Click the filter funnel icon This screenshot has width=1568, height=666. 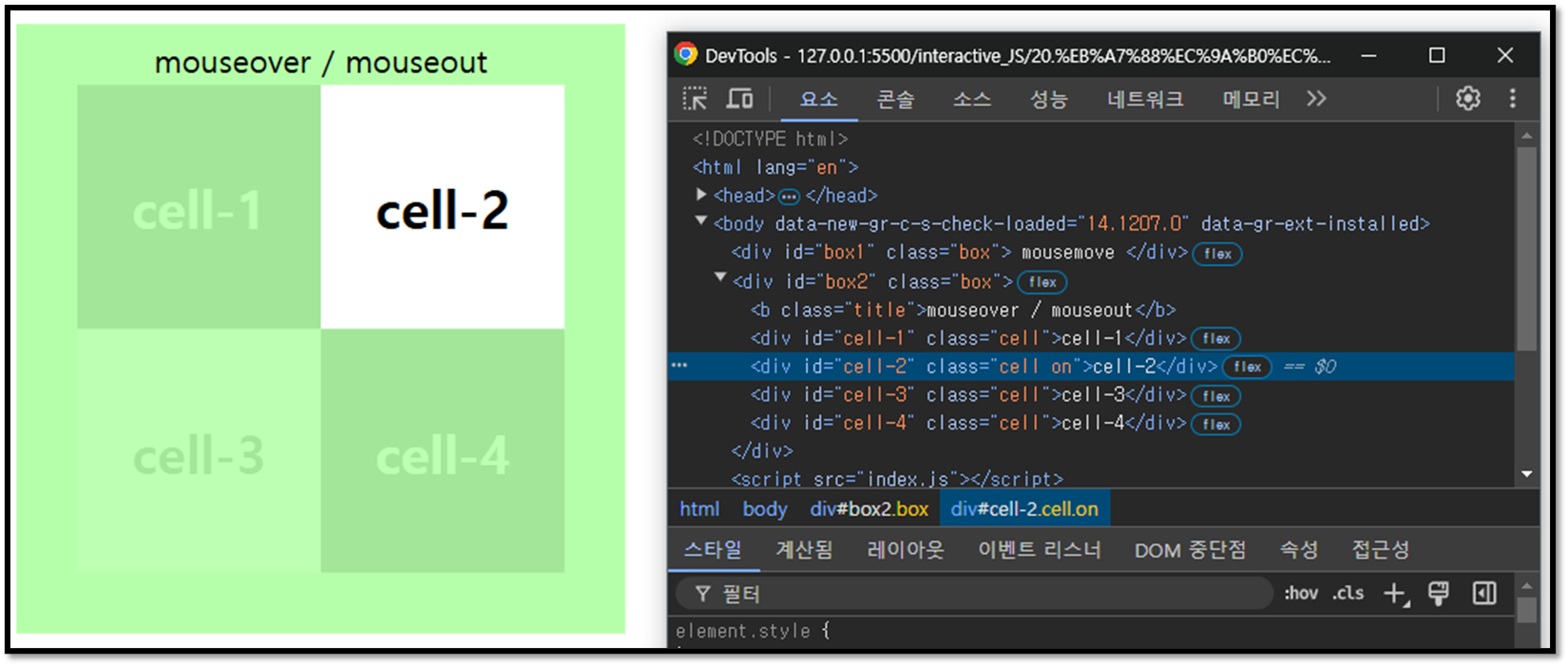(x=702, y=594)
